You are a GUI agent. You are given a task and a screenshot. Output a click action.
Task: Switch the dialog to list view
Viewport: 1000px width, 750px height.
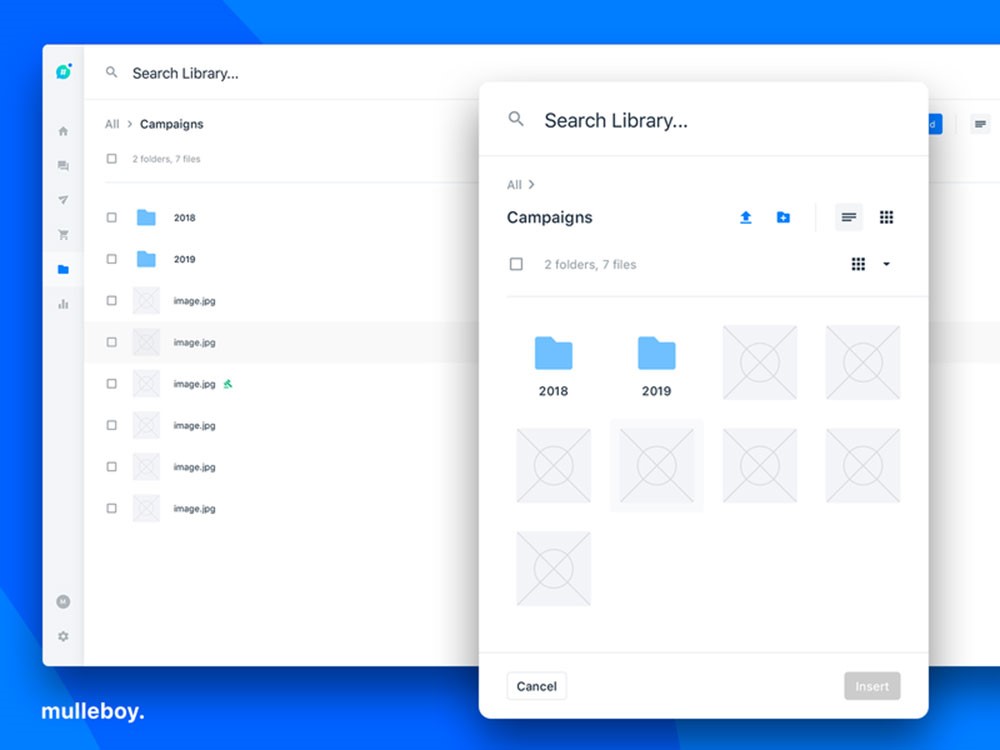pyautogui.click(x=849, y=217)
